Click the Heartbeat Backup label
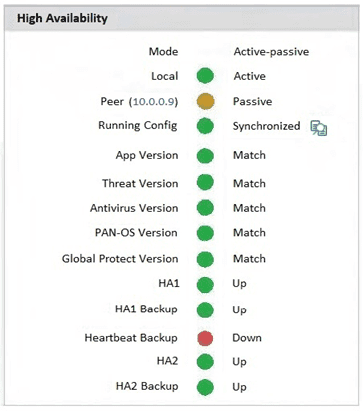363x412 pixels. point(131,338)
